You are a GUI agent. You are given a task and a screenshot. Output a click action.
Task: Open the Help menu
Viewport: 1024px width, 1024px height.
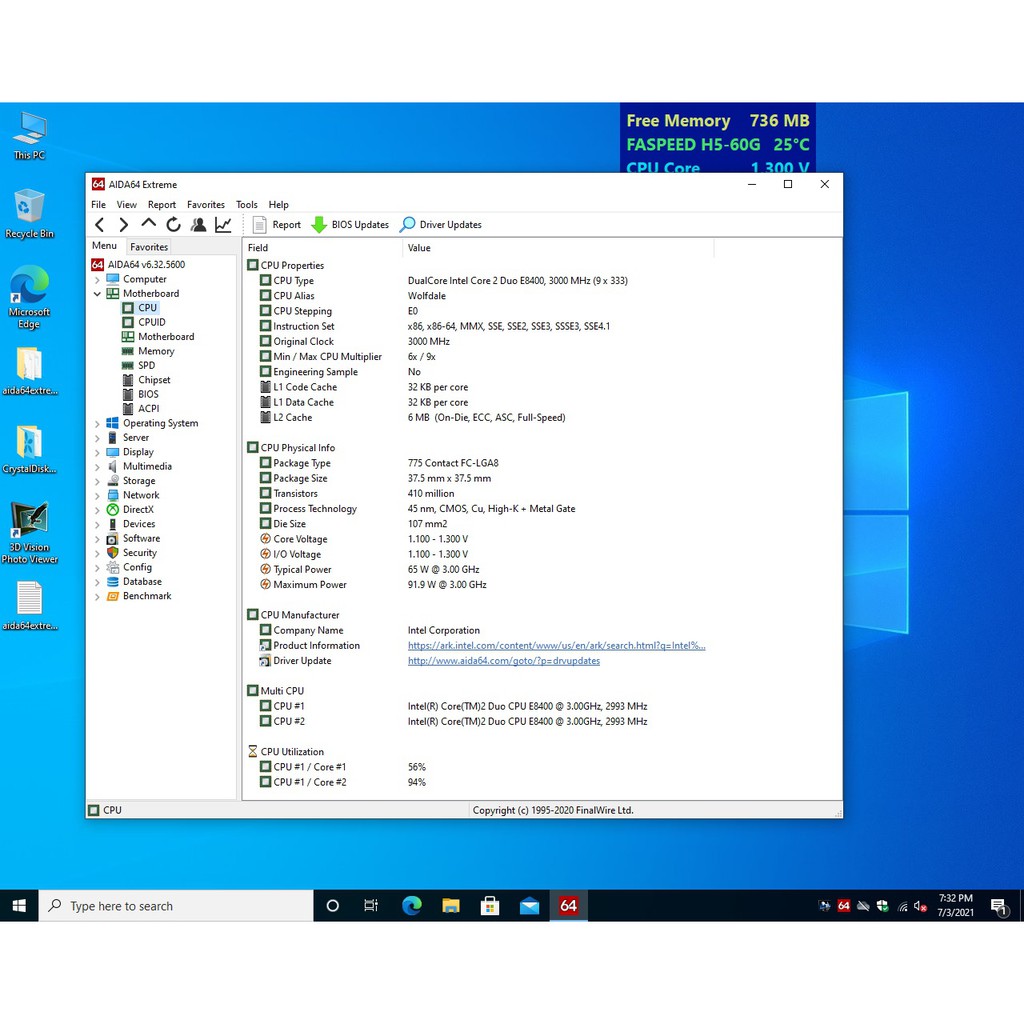278,204
